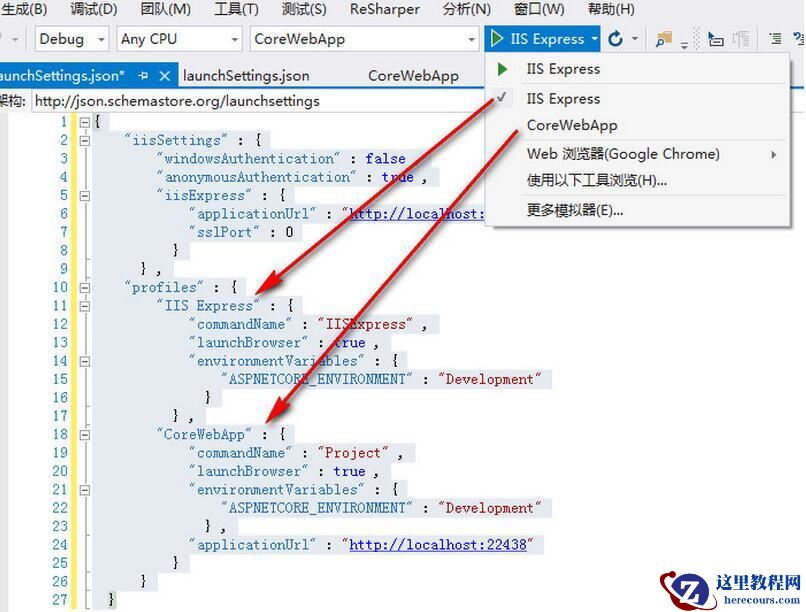
Task: Click the browser refresh icon in toolbar
Action: point(615,39)
